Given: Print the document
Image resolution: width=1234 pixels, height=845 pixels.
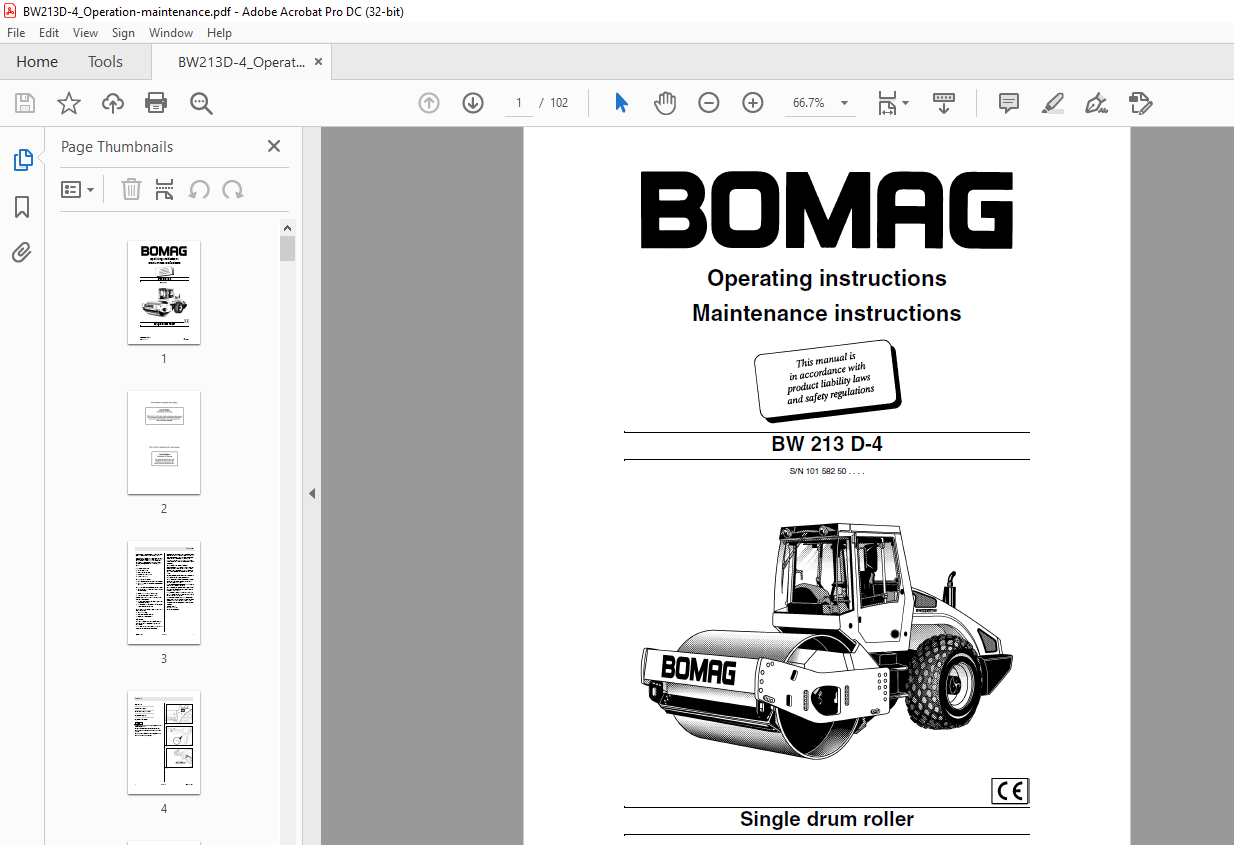Looking at the screenshot, I should click(156, 103).
